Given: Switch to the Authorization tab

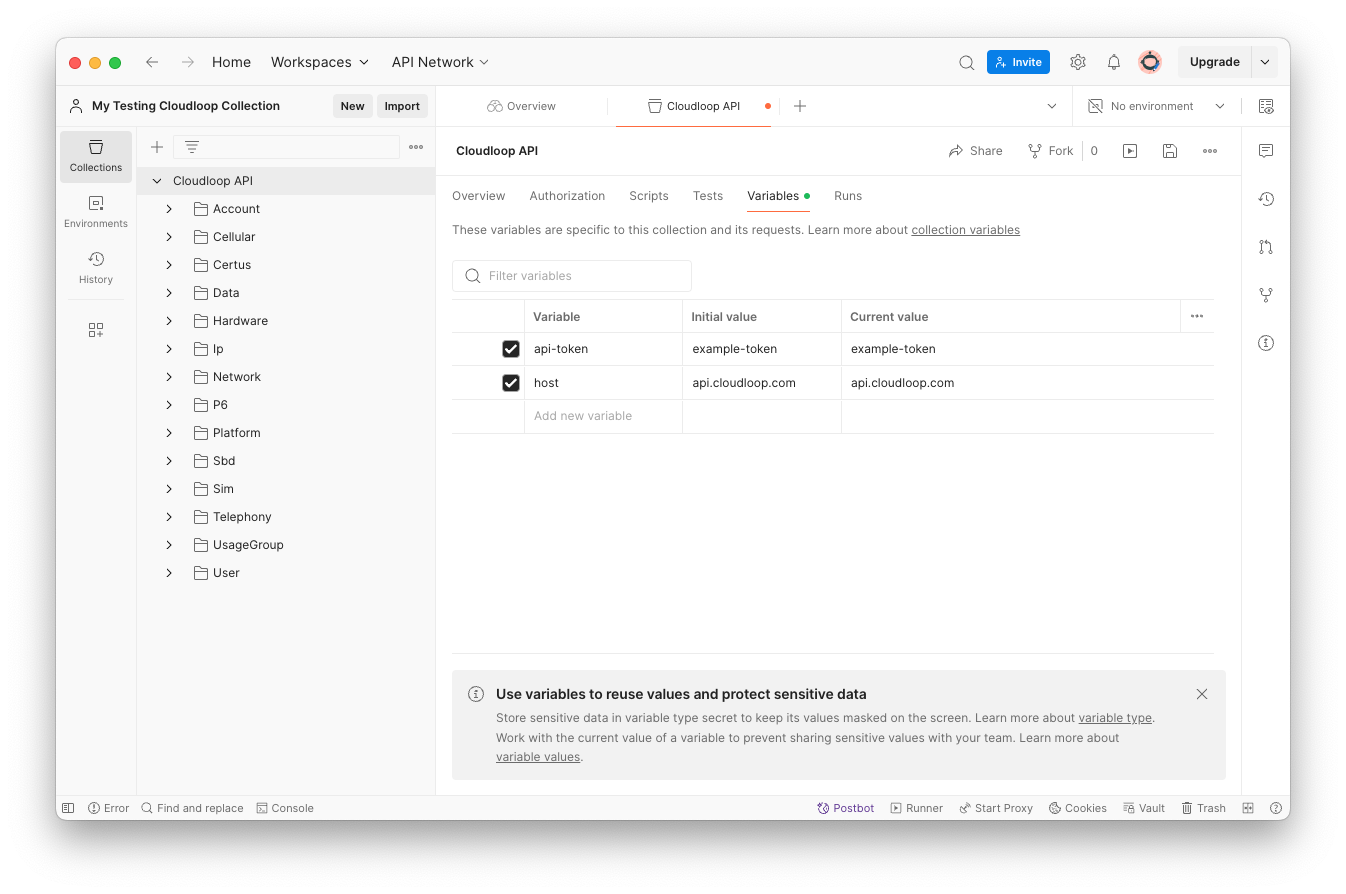Looking at the screenshot, I should (x=567, y=196).
